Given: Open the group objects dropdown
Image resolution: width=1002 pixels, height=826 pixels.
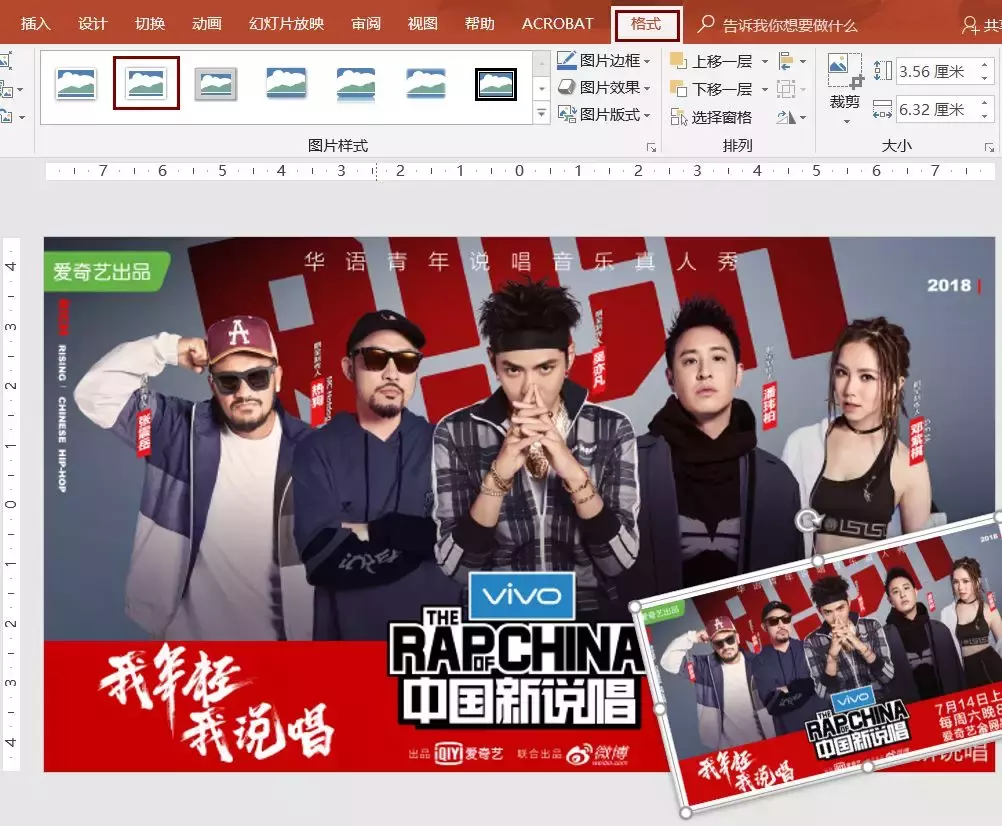Looking at the screenshot, I should (792, 89).
